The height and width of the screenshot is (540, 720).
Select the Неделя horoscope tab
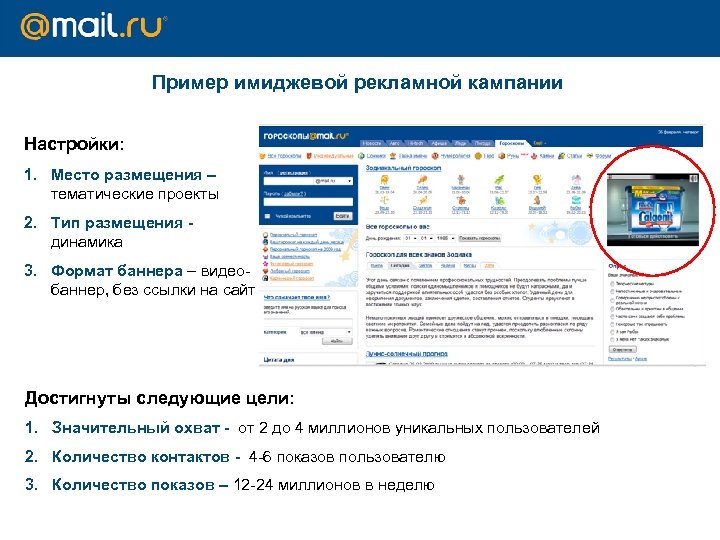(448, 266)
